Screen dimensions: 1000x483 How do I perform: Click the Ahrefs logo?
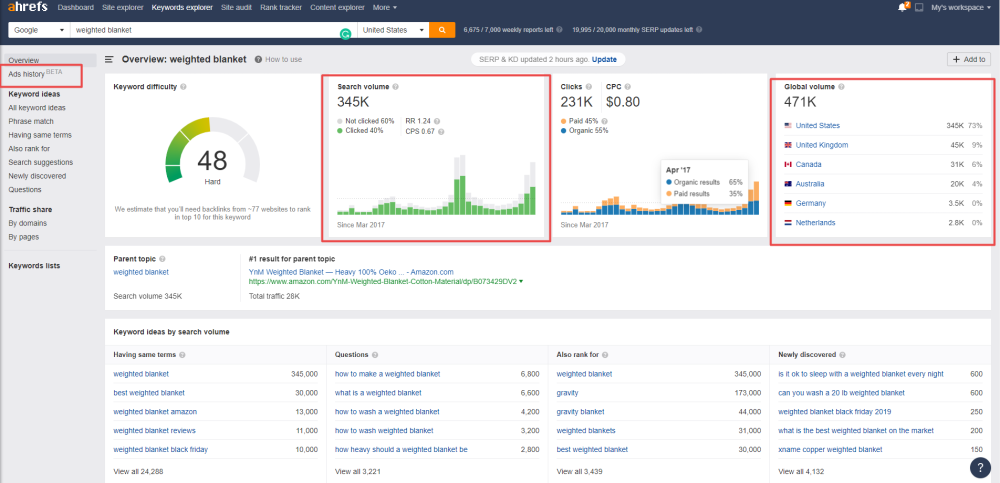[24, 7]
